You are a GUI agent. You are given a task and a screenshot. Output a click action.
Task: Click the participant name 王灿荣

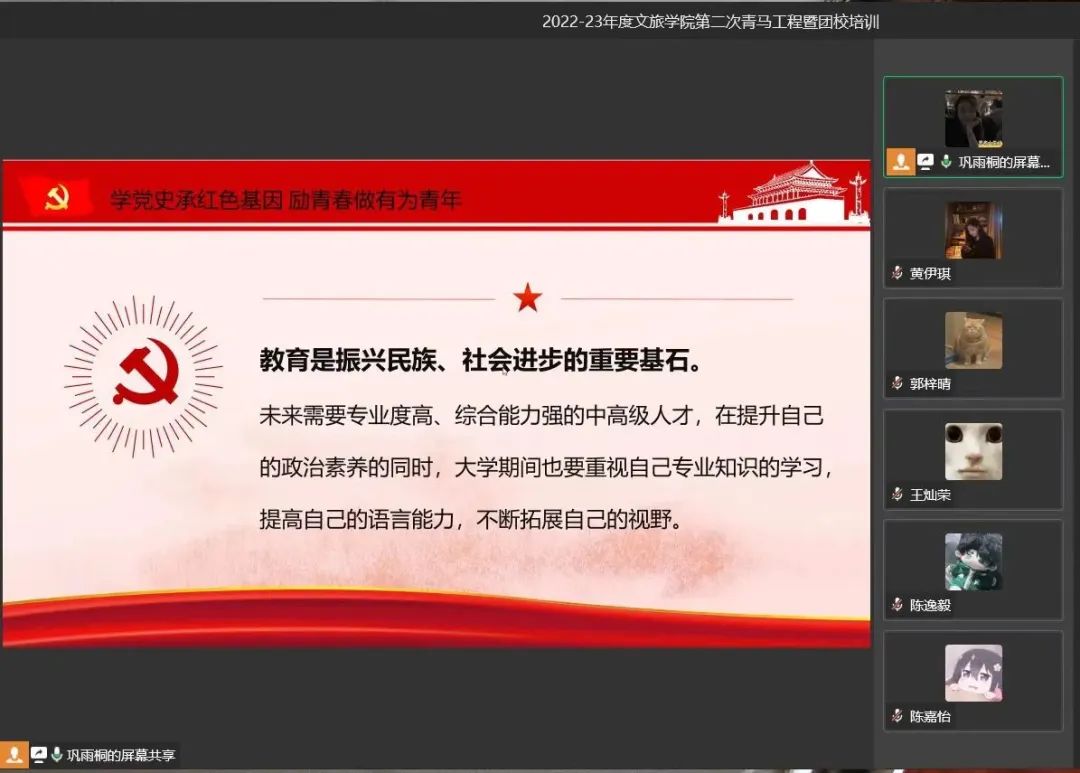click(x=930, y=495)
